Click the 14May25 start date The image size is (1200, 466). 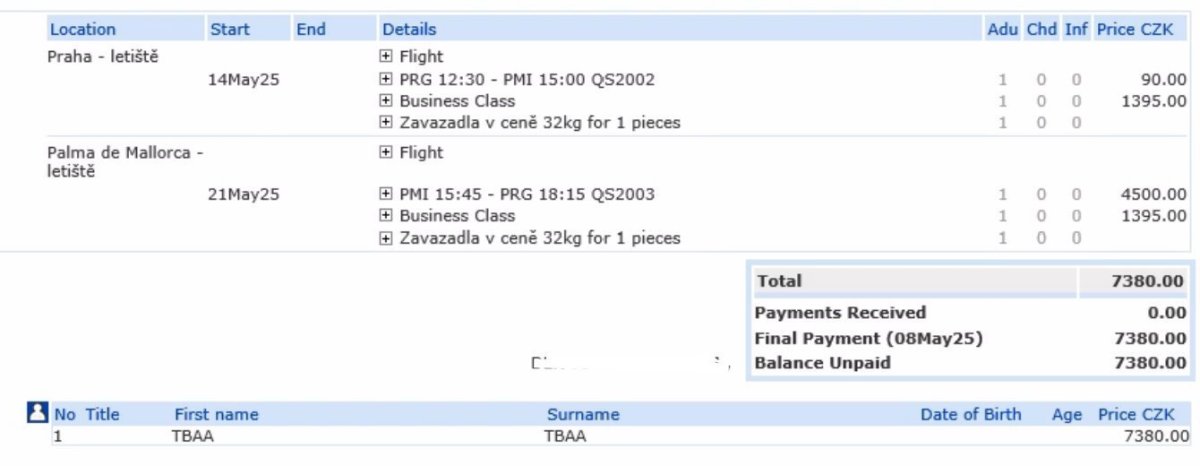click(243, 80)
